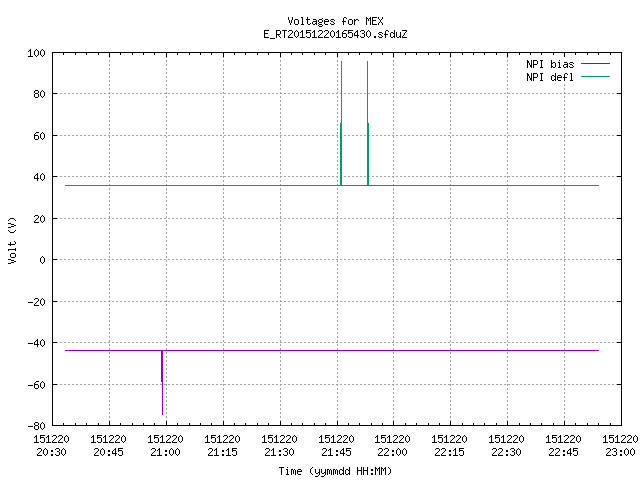Click the y-axis tick label 20
This screenshot has height=480, width=640.
pos(39,219)
